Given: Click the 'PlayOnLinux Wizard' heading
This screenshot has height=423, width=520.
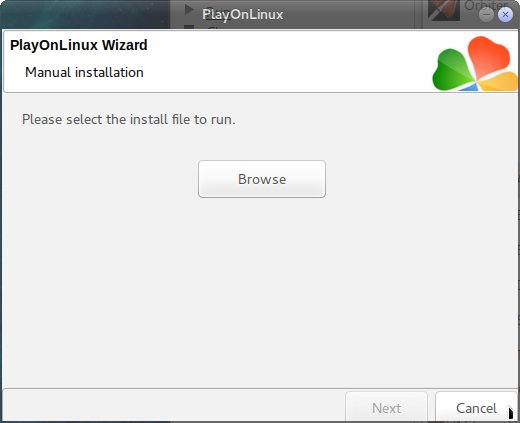Looking at the screenshot, I should (x=79, y=45).
